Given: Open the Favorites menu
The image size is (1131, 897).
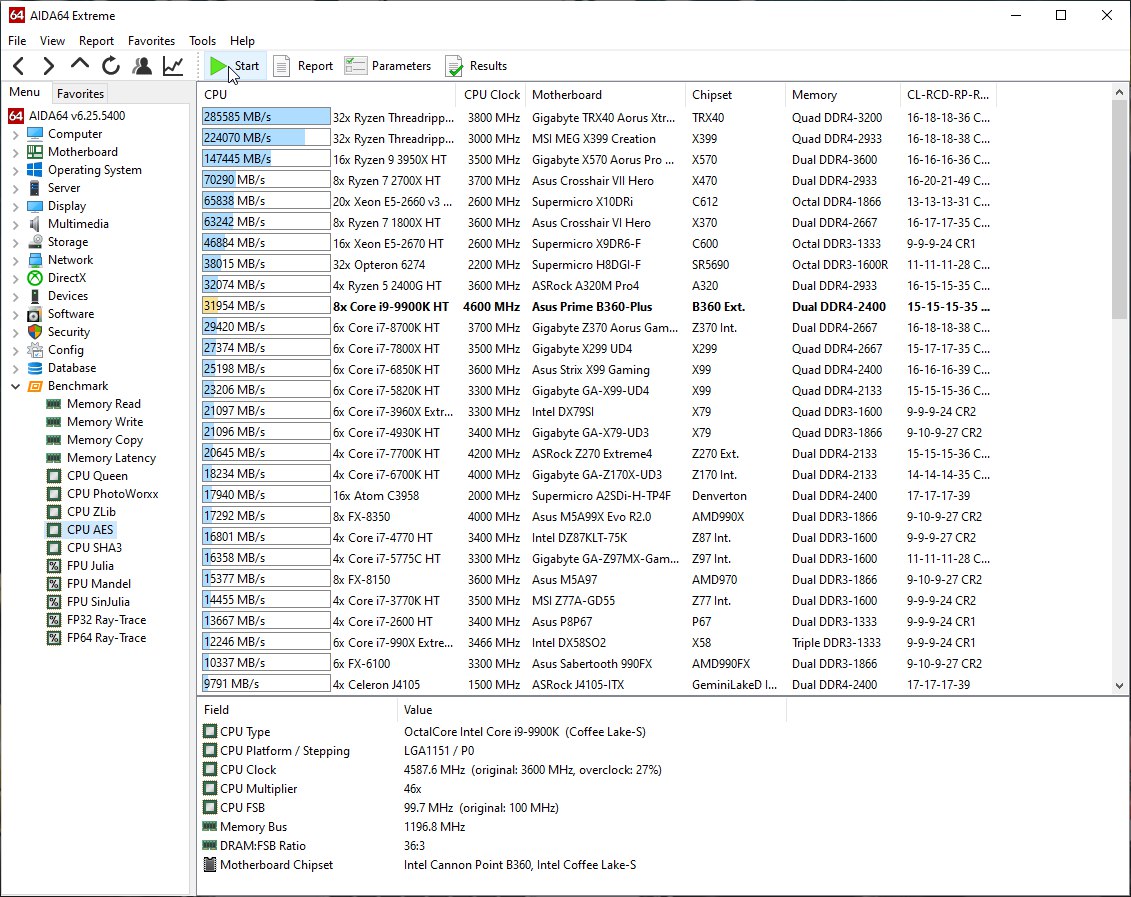Looking at the screenshot, I should tap(151, 41).
